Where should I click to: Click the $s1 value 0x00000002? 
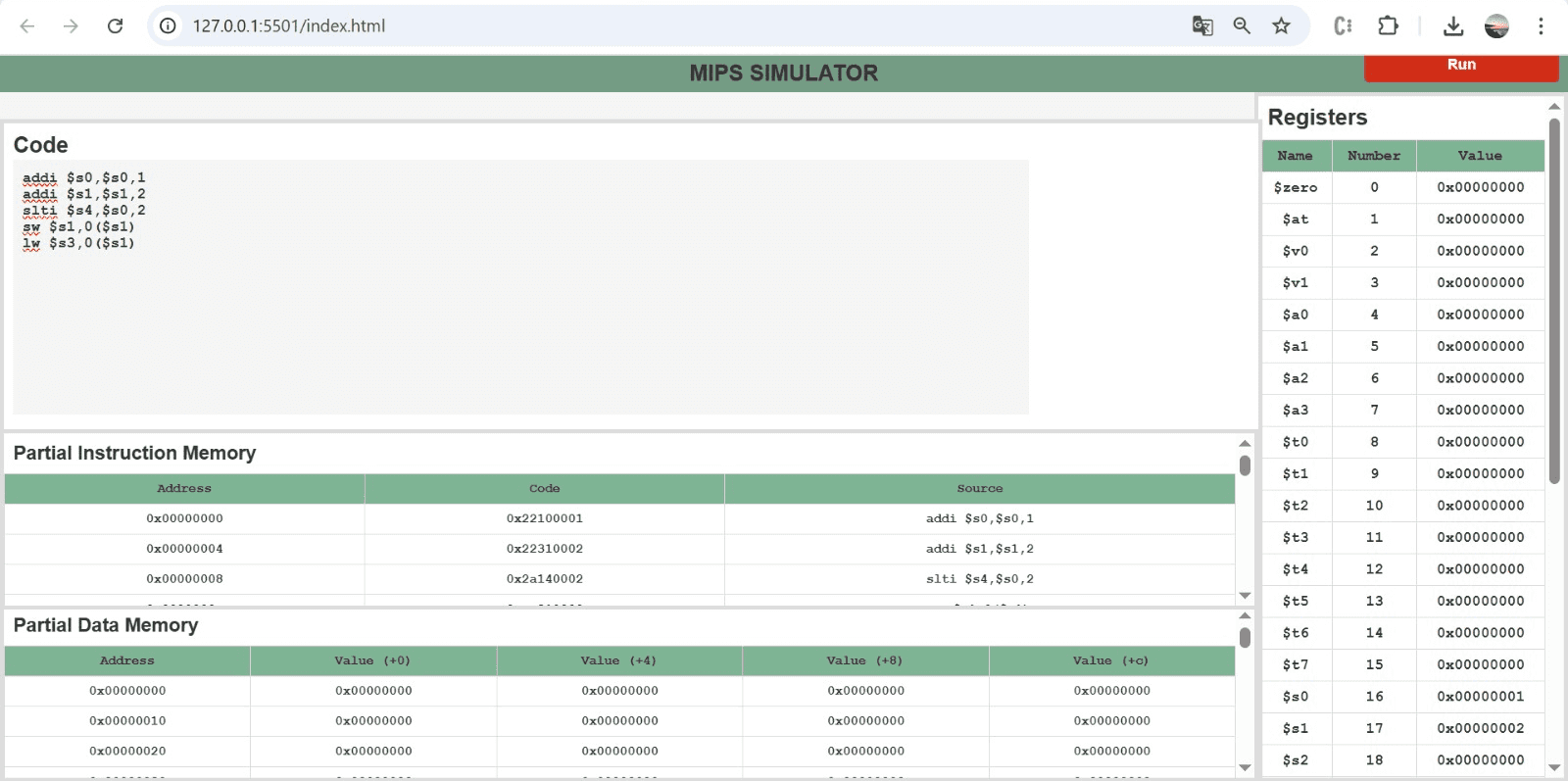click(x=1481, y=728)
